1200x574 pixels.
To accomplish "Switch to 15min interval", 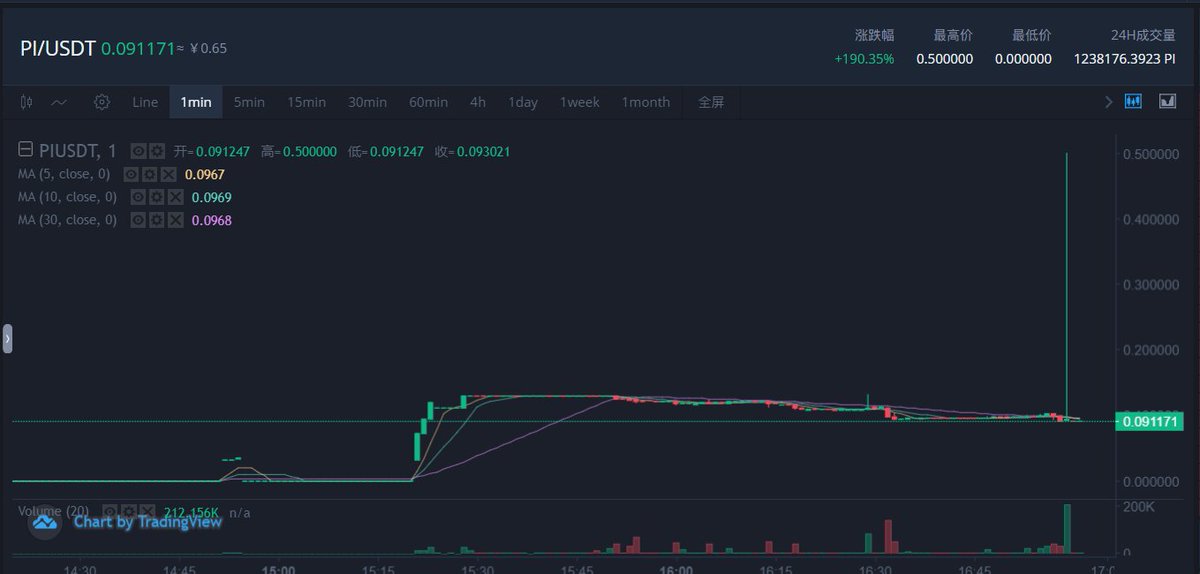I will coord(306,102).
